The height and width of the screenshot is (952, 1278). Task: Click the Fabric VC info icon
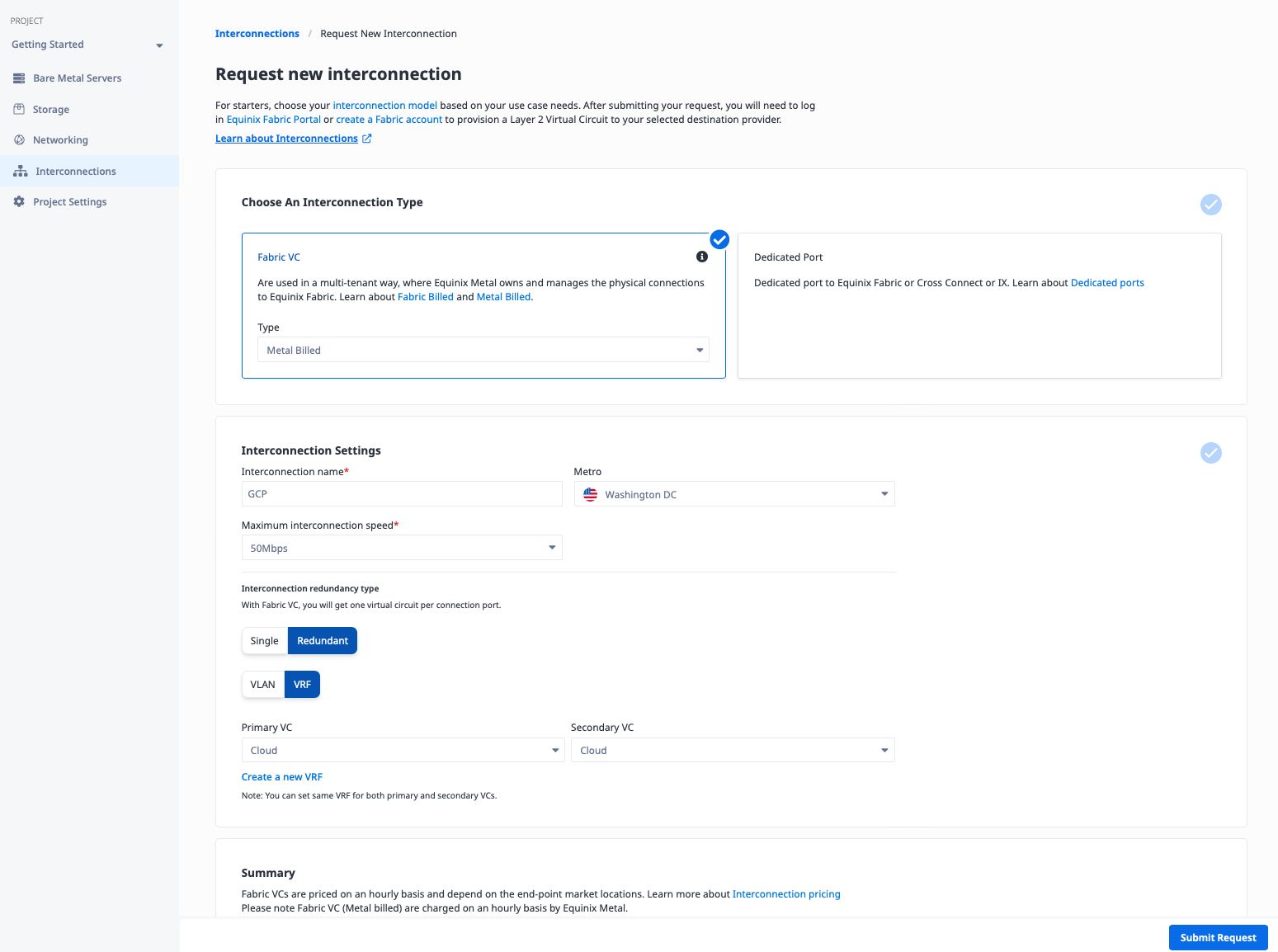pyautogui.click(x=702, y=257)
